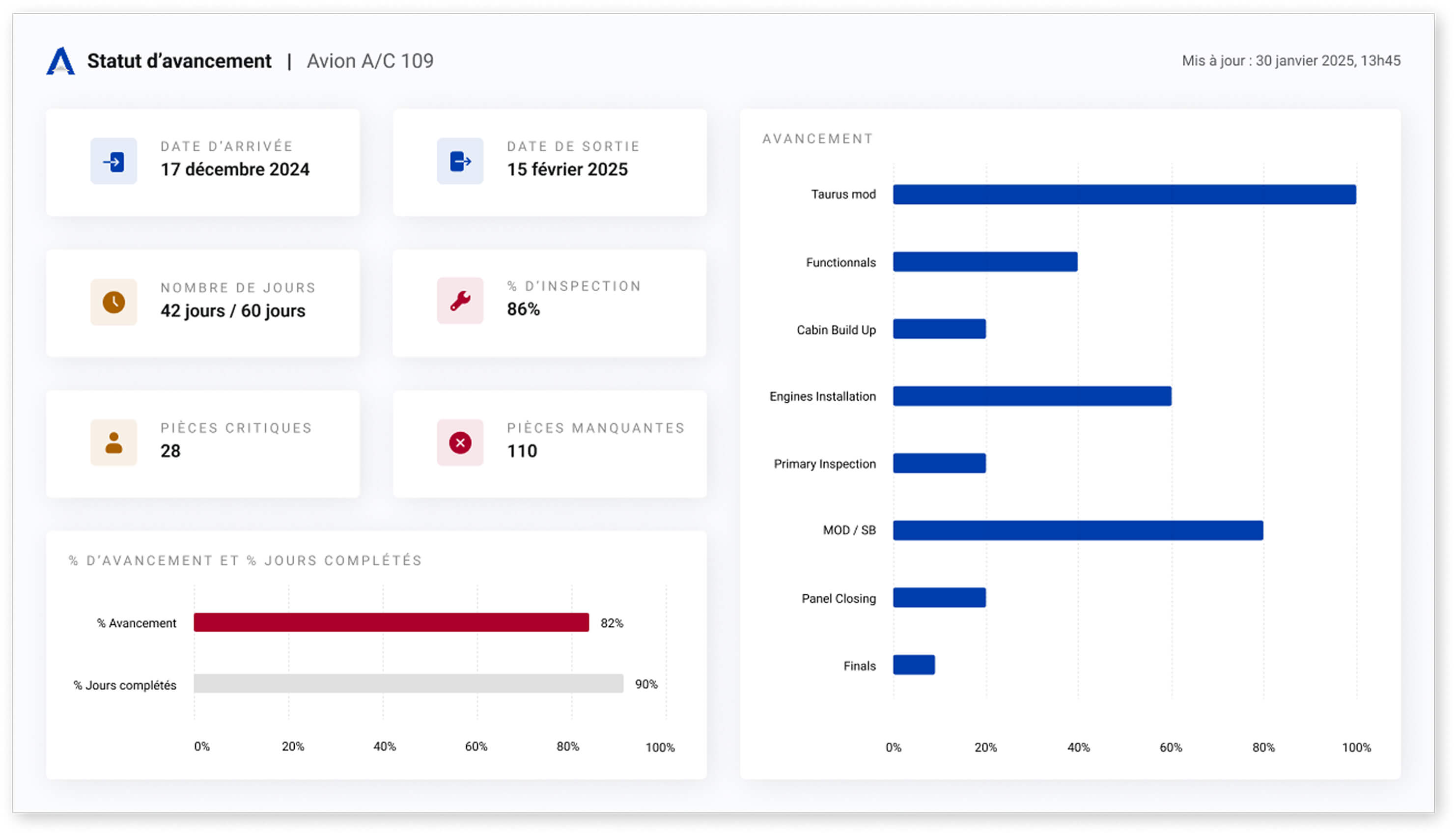Click the 'Primary Inspection' axis label

[x=825, y=464]
